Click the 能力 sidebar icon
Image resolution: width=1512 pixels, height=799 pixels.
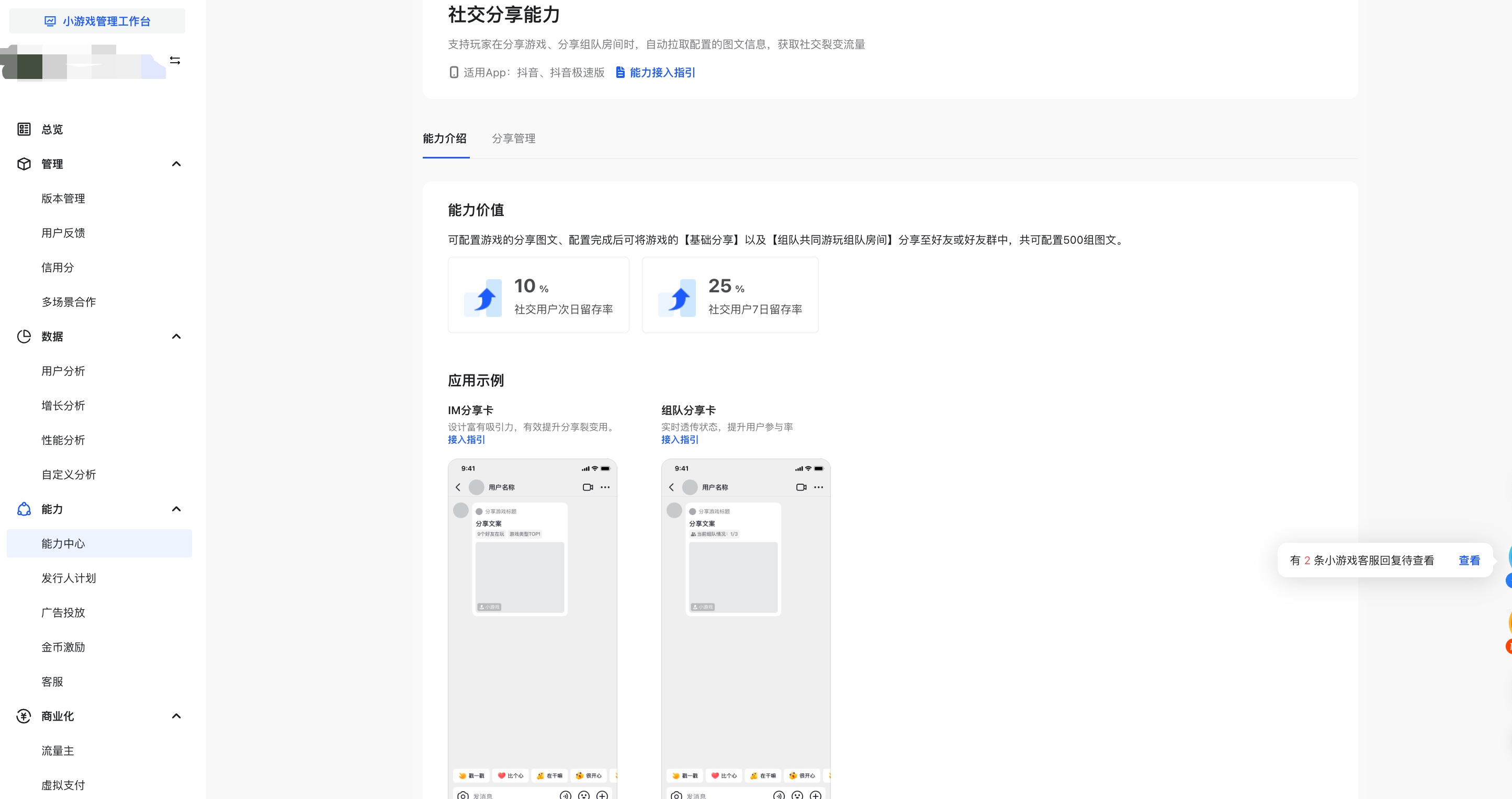24,509
